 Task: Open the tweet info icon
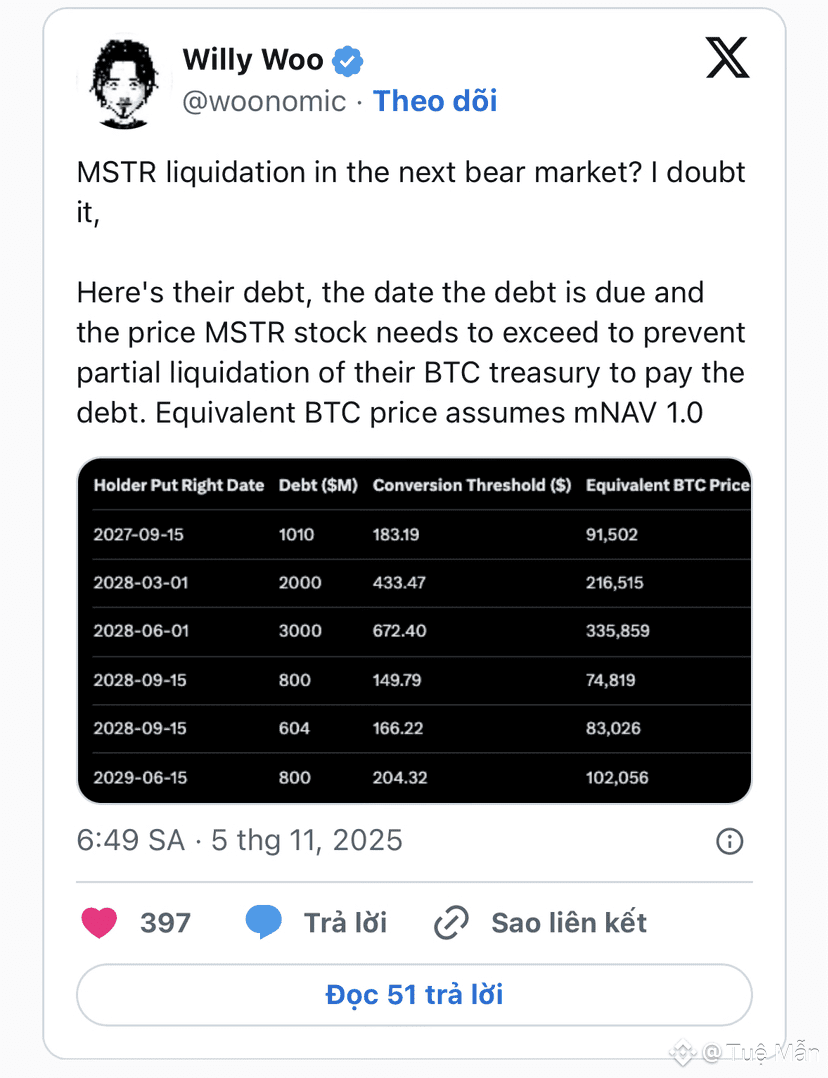pos(730,841)
